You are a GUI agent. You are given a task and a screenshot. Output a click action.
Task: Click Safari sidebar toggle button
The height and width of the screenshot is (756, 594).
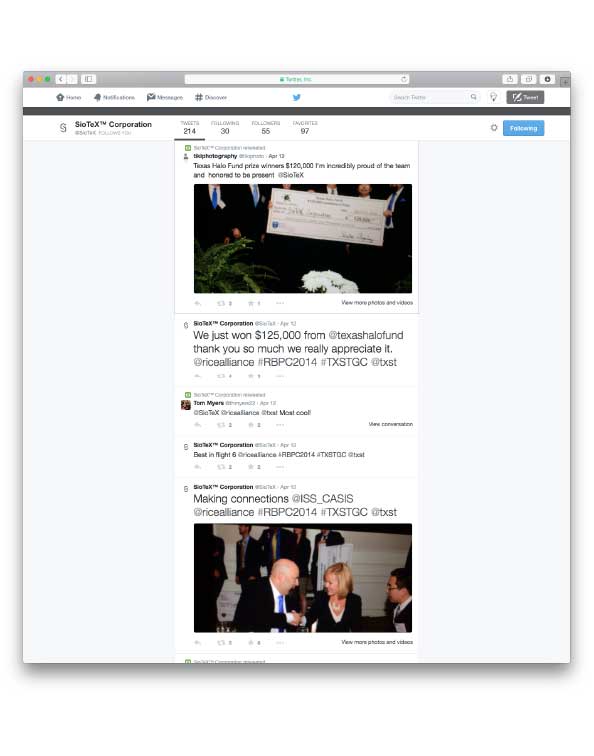click(x=88, y=79)
